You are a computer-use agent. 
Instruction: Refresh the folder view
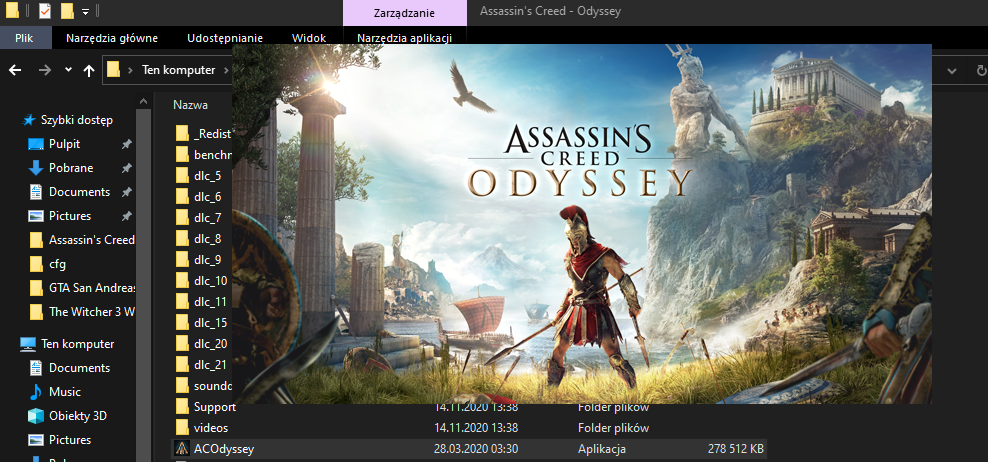coord(981,71)
